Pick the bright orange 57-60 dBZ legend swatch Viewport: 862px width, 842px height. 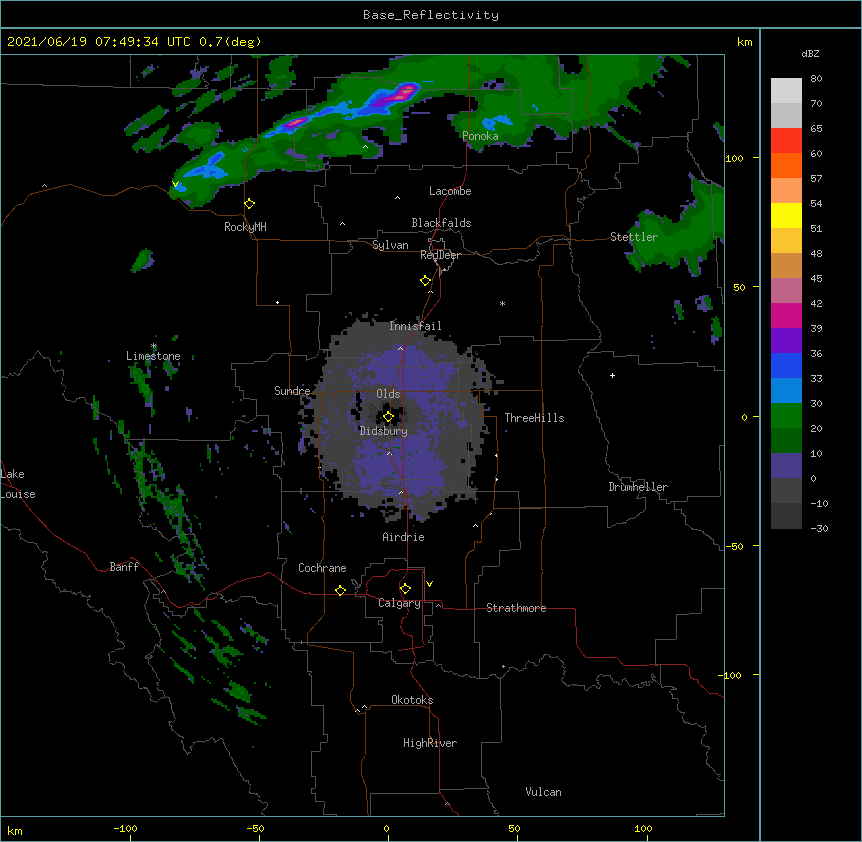(786, 165)
